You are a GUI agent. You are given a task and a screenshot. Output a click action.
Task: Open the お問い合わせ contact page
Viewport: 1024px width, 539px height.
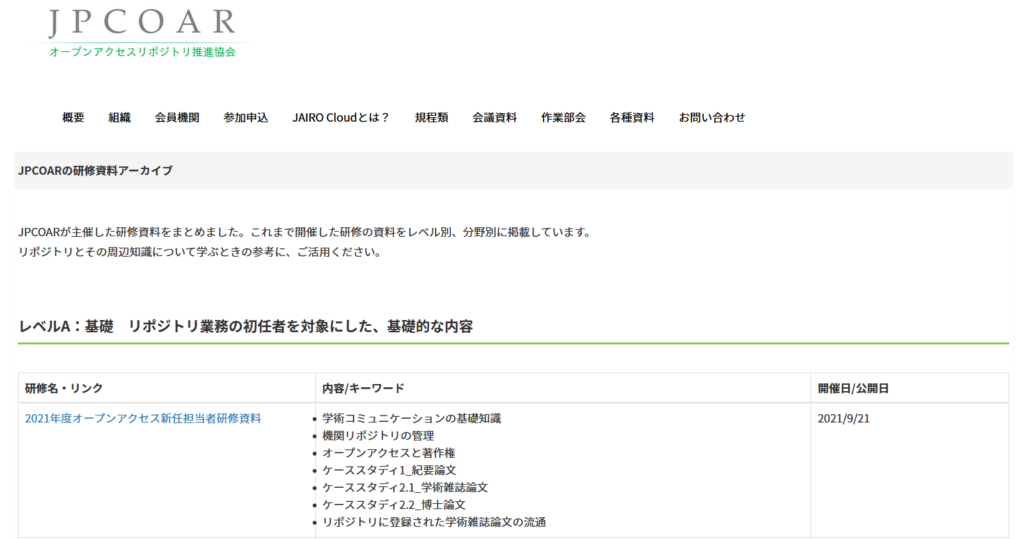712,118
